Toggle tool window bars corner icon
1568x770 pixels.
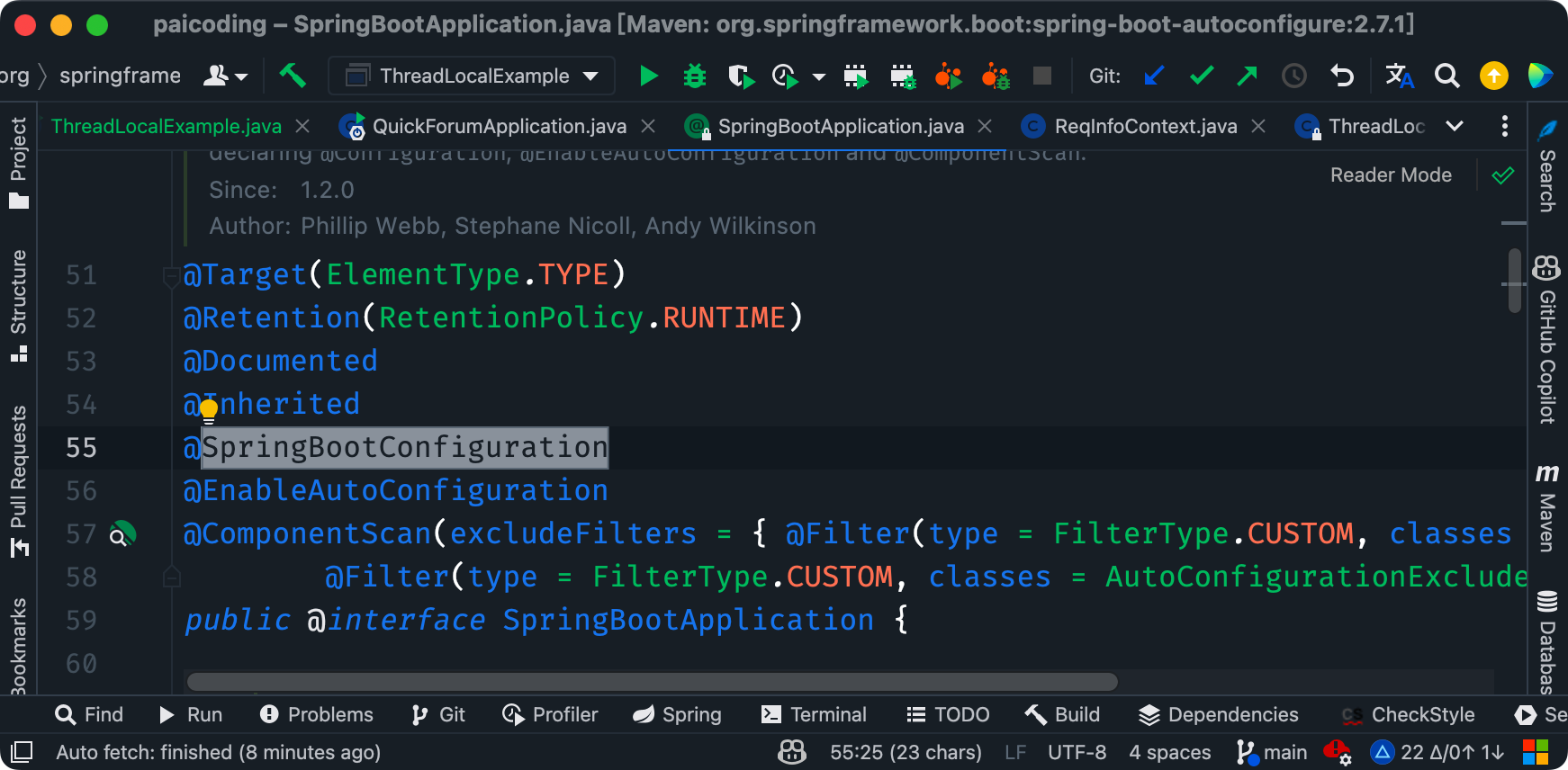[22, 751]
